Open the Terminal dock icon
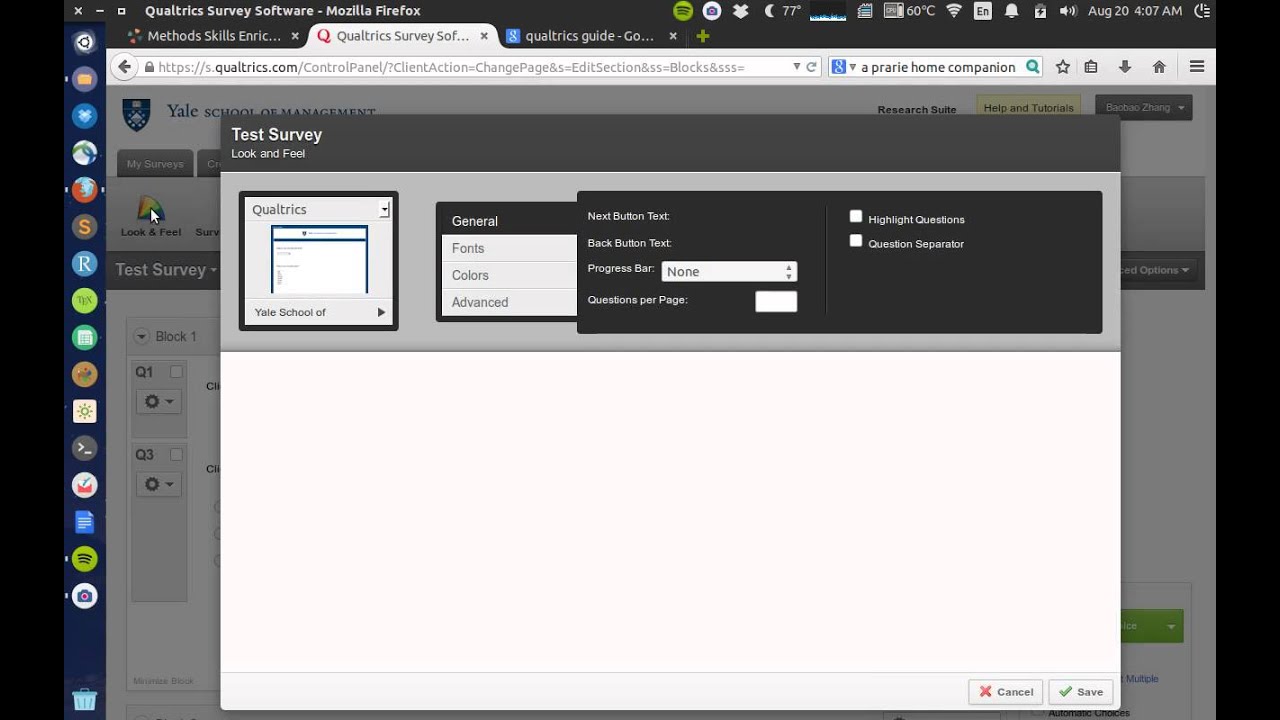1280x720 pixels. pyautogui.click(x=85, y=448)
